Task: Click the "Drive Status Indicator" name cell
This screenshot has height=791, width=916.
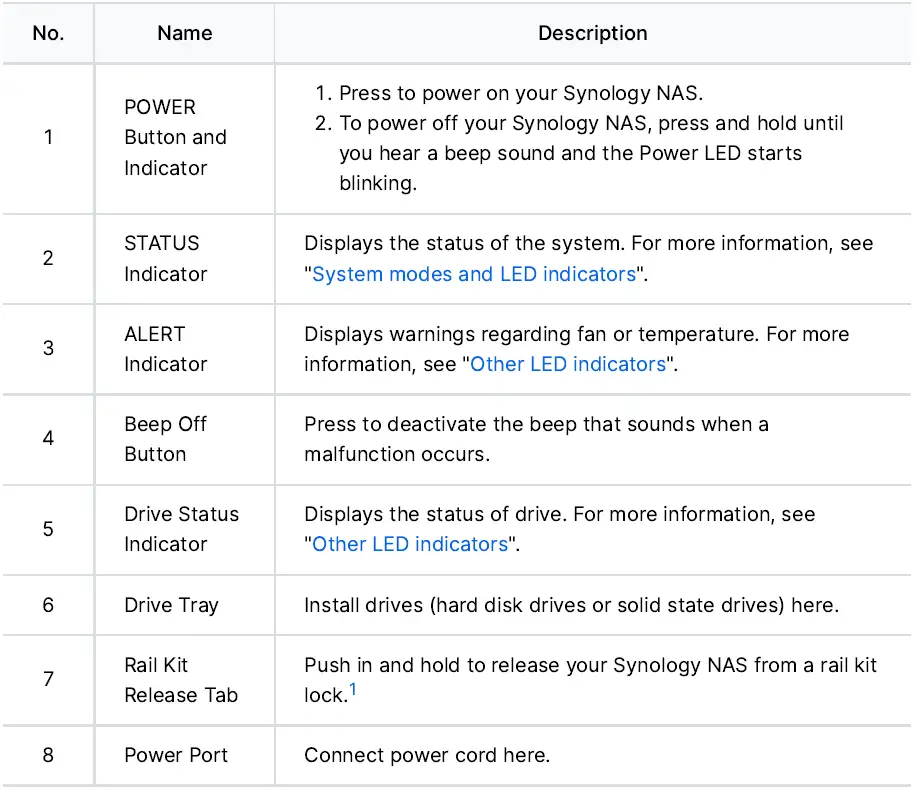Action: (x=181, y=529)
